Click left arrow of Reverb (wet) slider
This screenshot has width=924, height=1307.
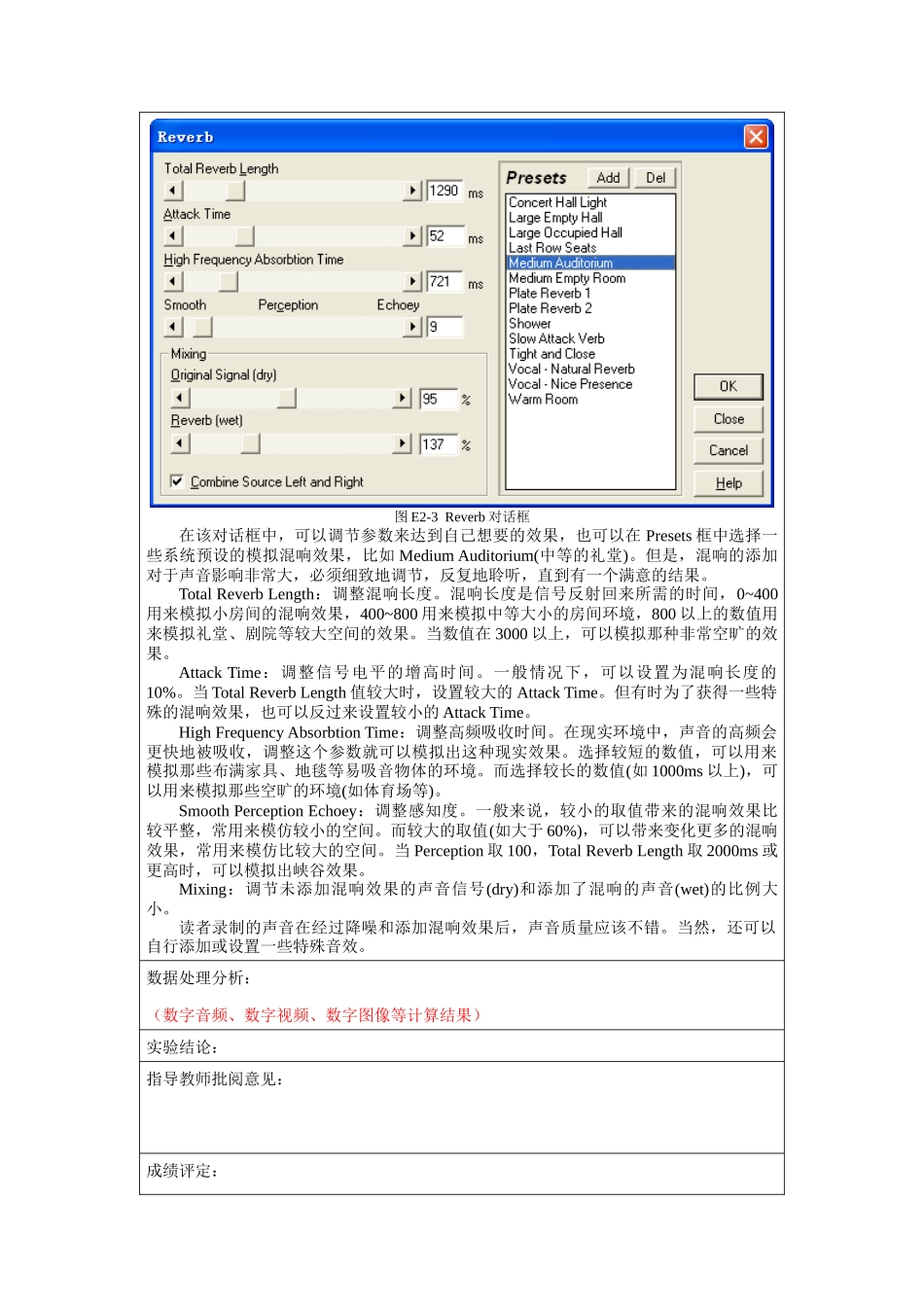tap(181, 444)
